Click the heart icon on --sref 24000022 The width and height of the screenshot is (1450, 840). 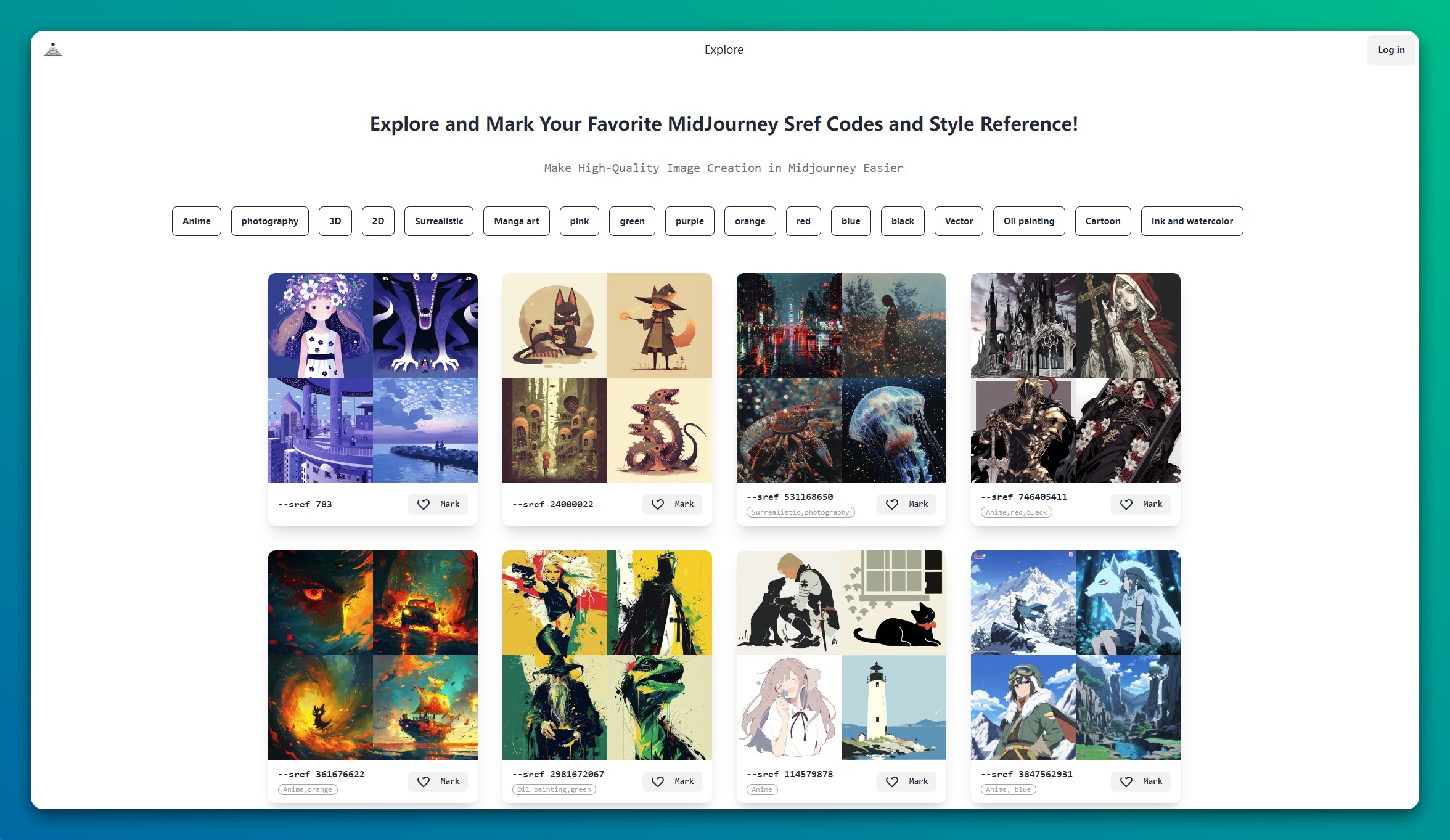point(657,504)
